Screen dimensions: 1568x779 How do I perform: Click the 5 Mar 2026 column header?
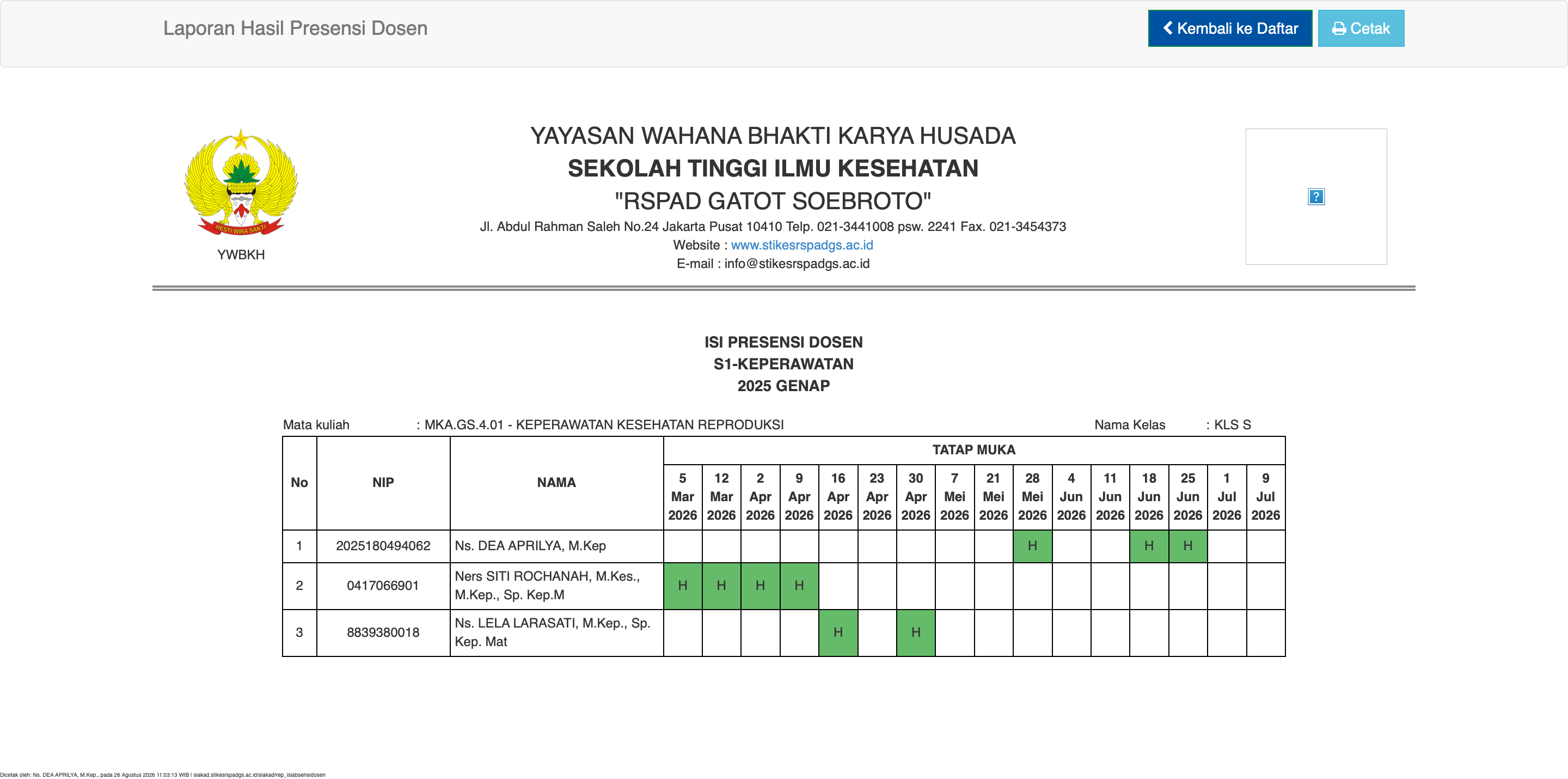(x=682, y=497)
